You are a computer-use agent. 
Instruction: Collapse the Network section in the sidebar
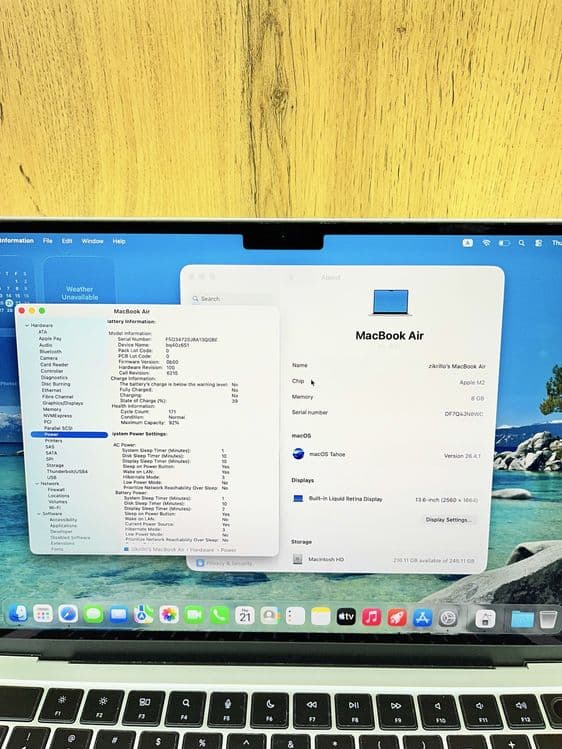(x=37, y=484)
